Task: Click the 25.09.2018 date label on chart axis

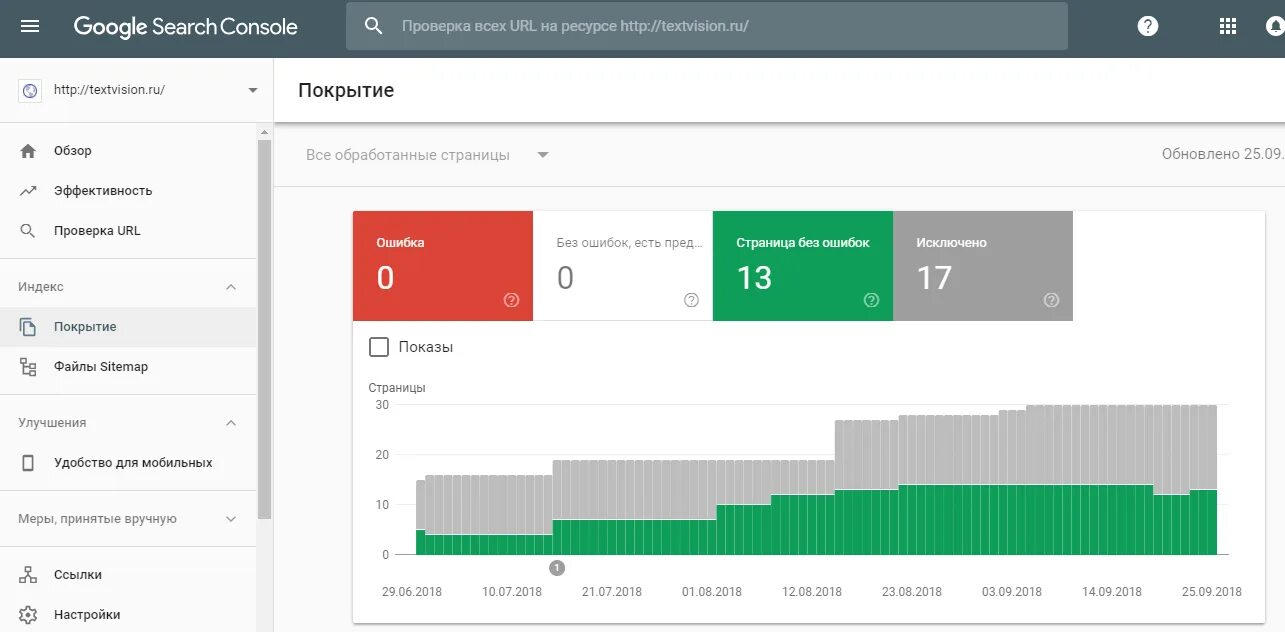Action: (x=1212, y=592)
